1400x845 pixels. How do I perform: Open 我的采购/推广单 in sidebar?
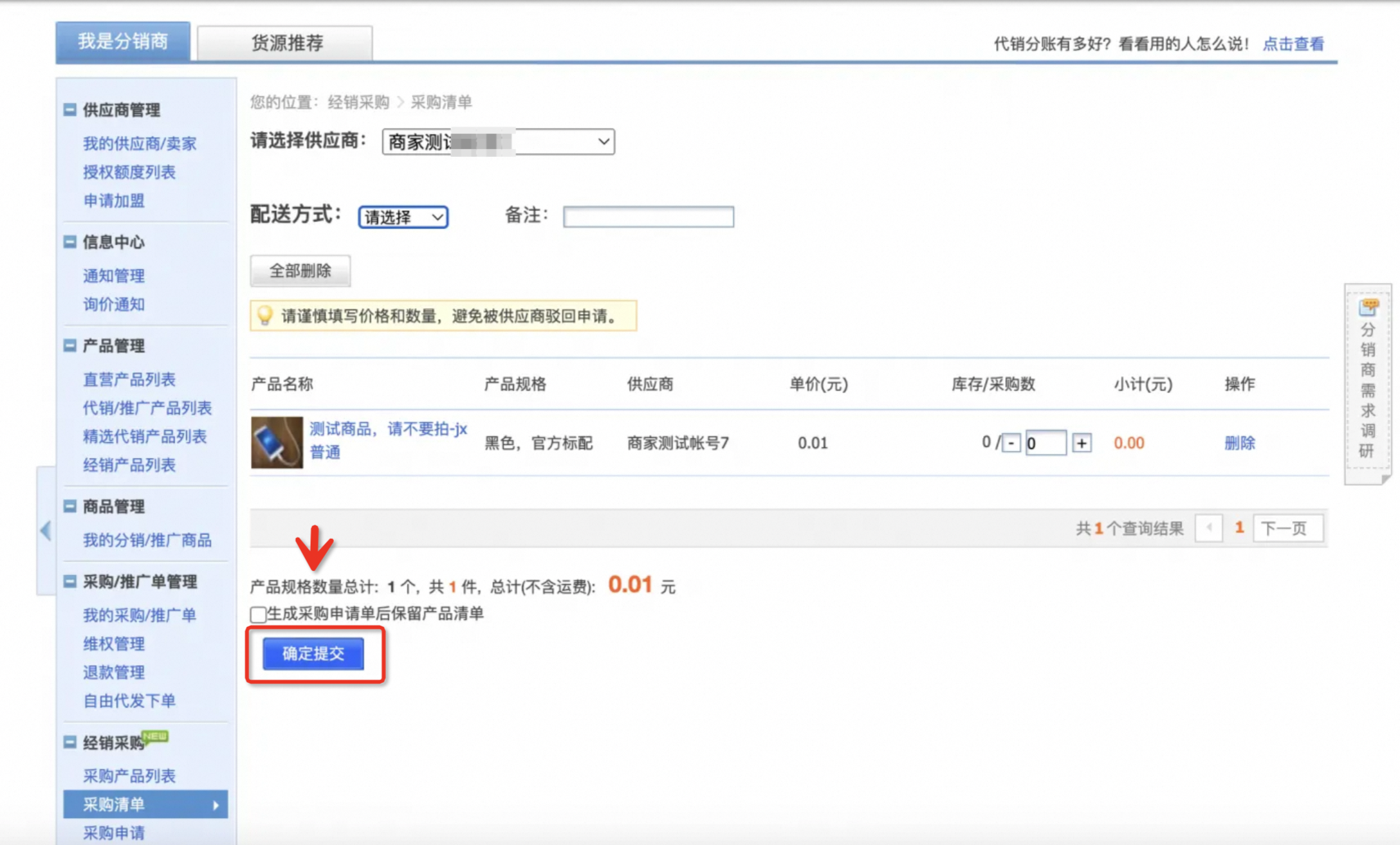click(x=140, y=615)
